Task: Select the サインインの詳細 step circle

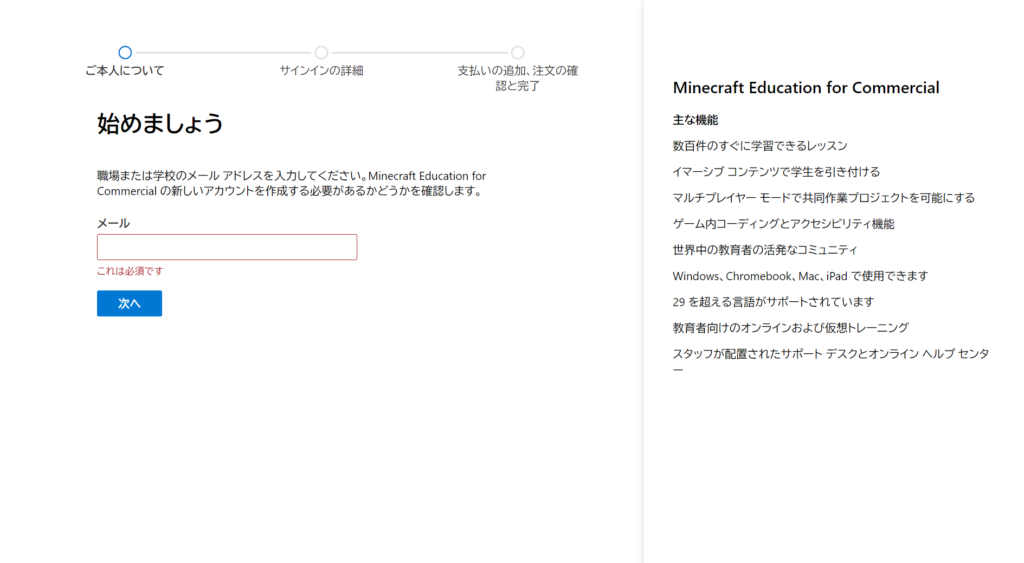Action: point(321,52)
